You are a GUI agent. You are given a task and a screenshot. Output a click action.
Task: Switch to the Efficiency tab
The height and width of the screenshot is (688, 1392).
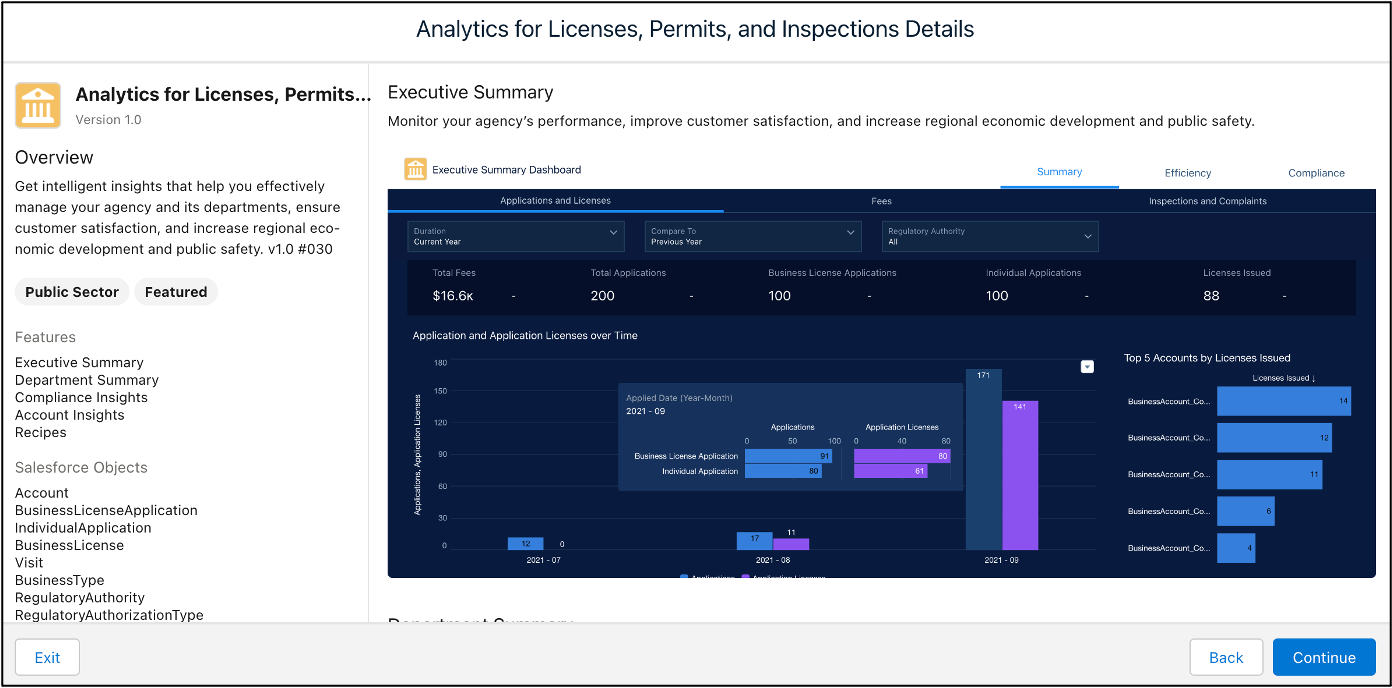(x=1187, y=172)
